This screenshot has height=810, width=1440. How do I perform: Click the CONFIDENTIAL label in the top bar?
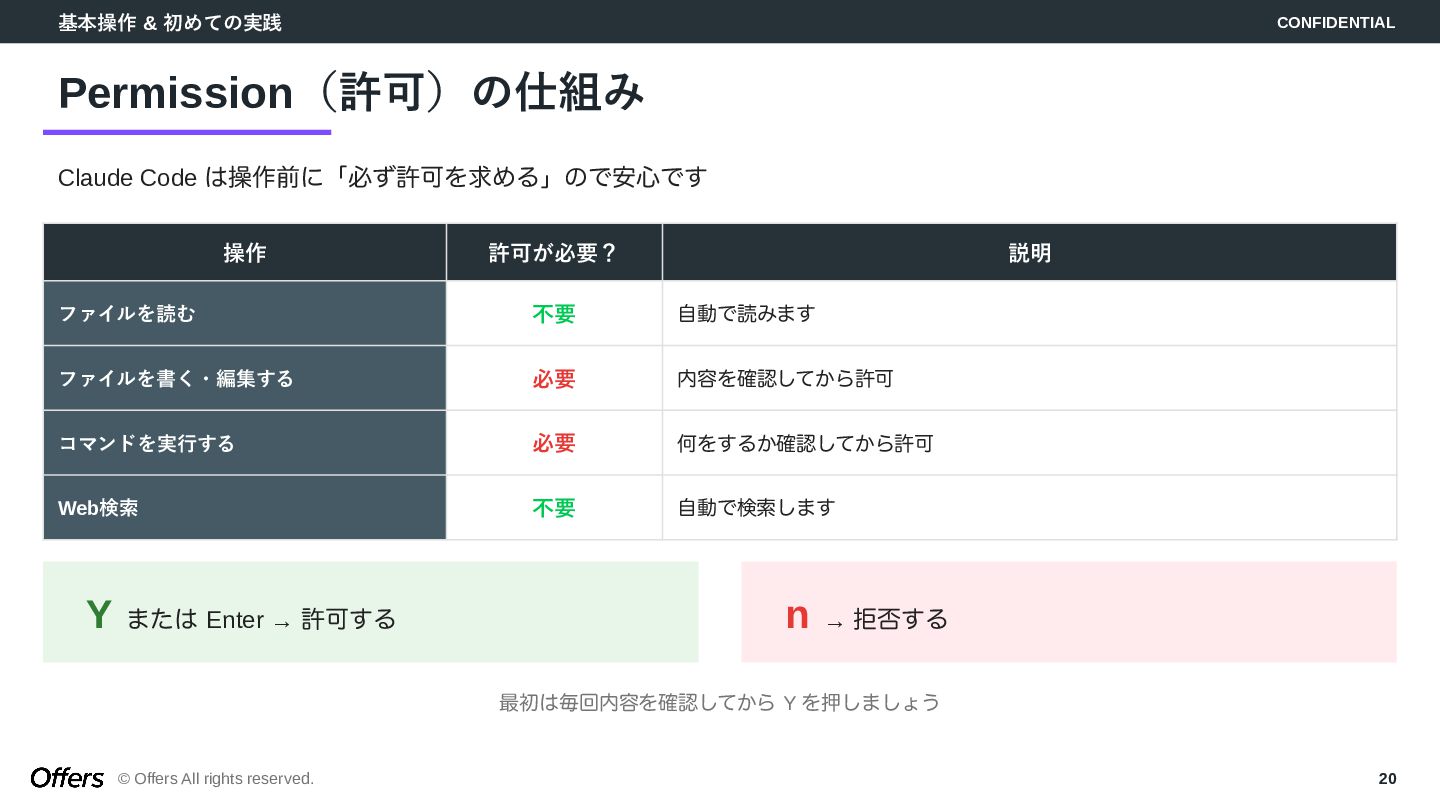(x=1335, y=22)
